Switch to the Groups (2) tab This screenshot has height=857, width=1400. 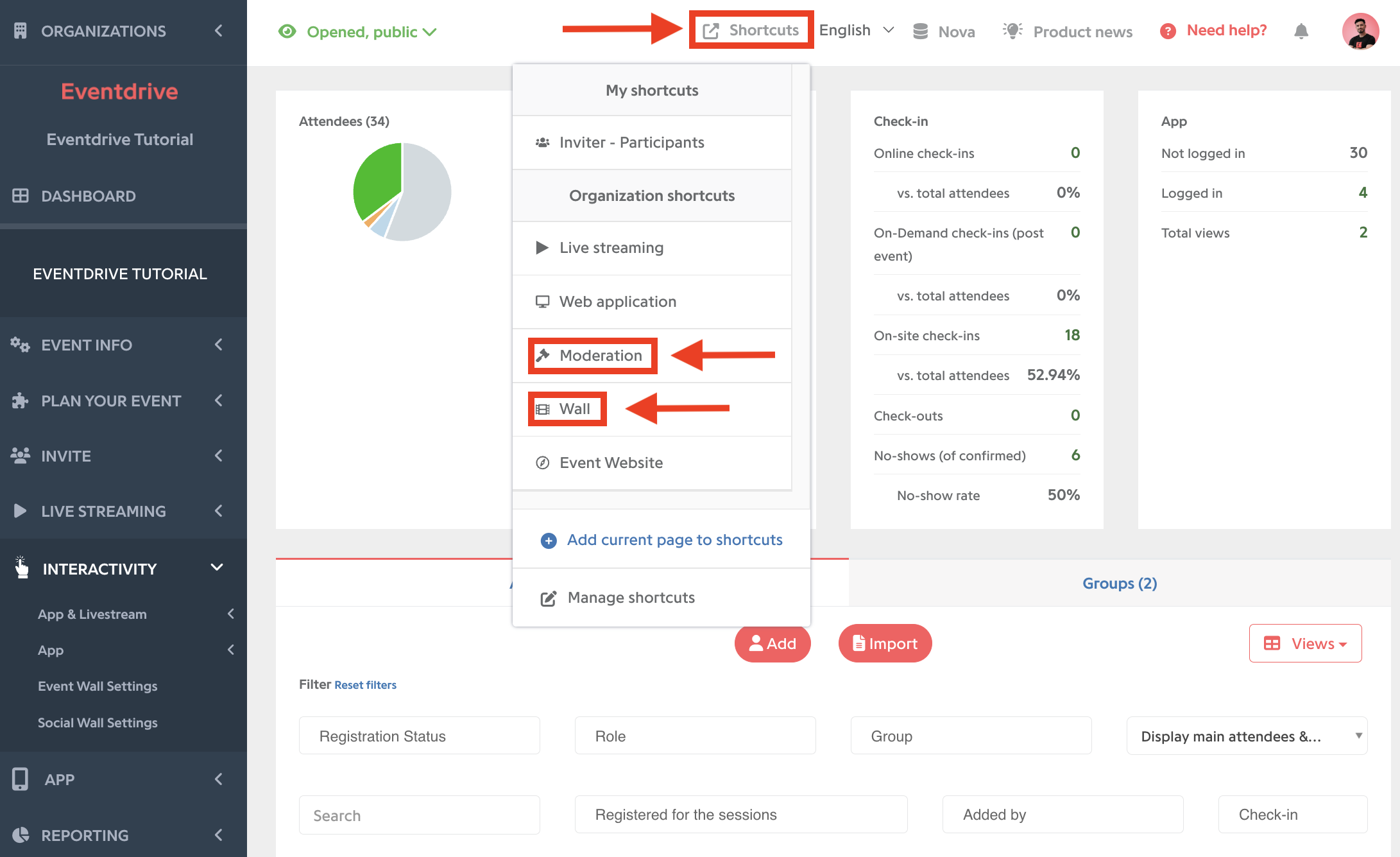1120,583
